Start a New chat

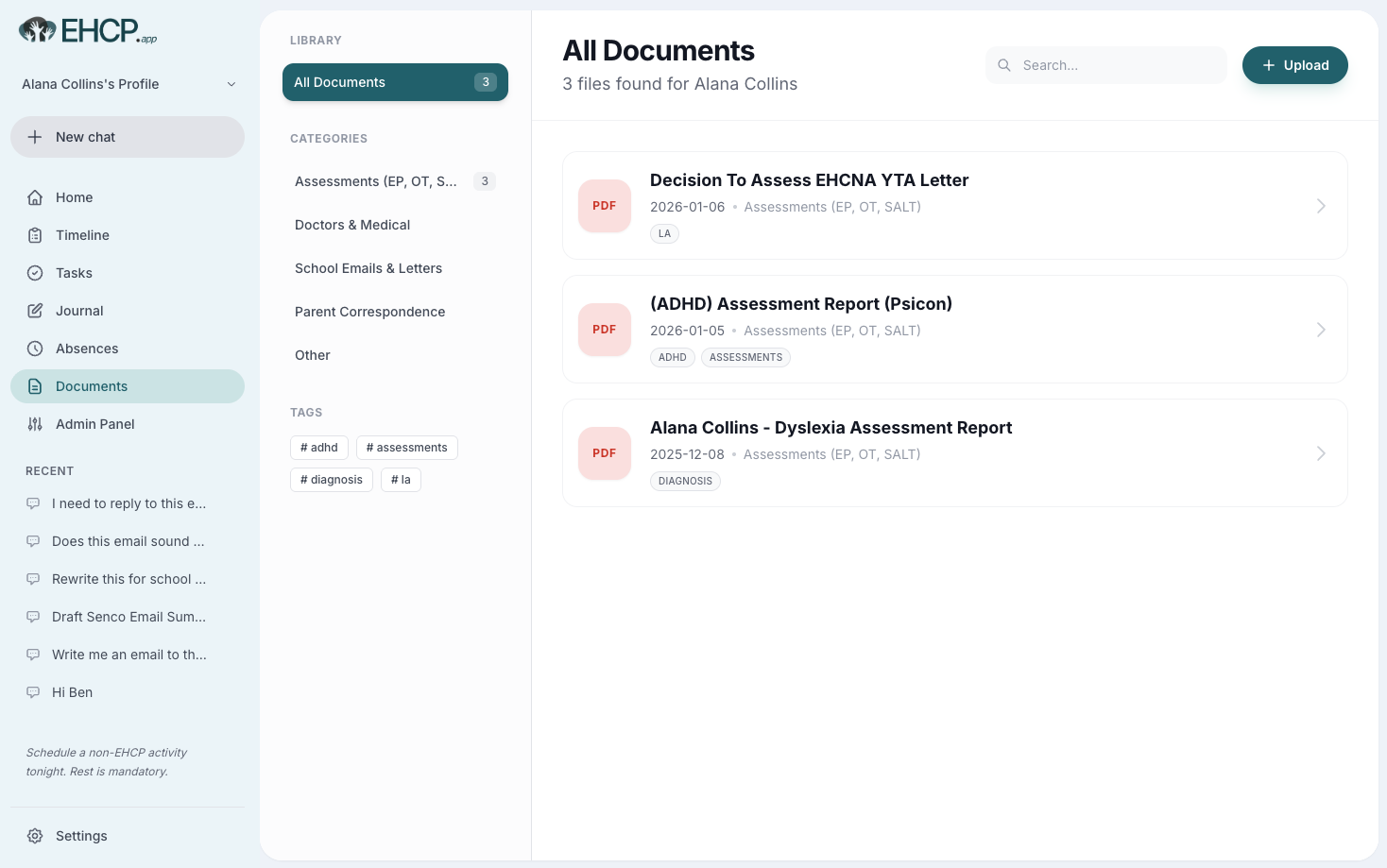(x=128, y=137)
